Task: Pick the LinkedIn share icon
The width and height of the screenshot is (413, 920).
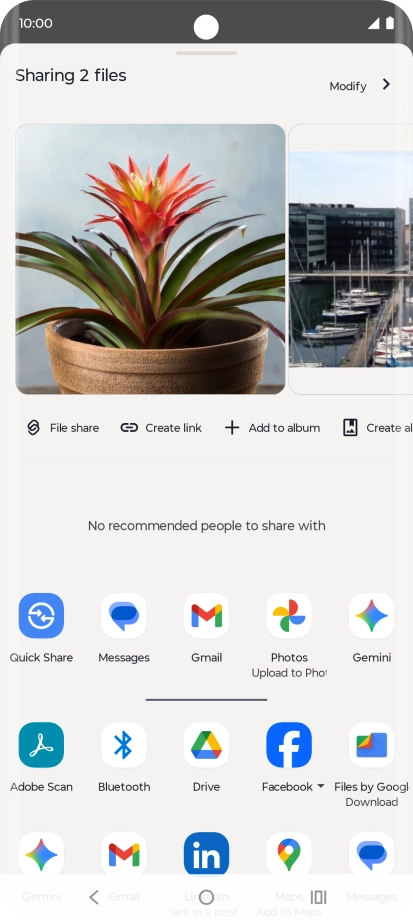Action: point(206,854)
